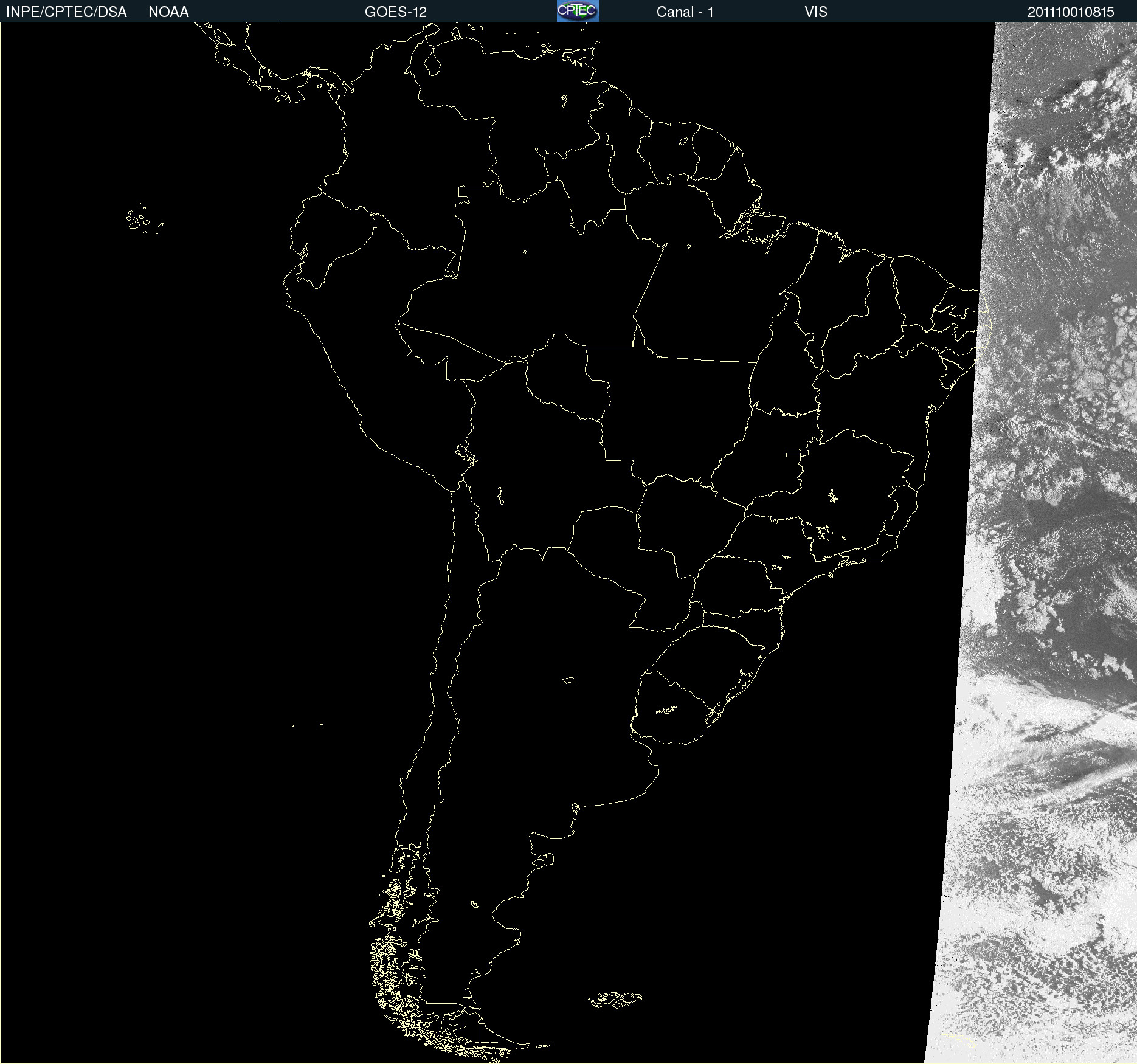Click the GOES-12 satellite label

[396, 12]
